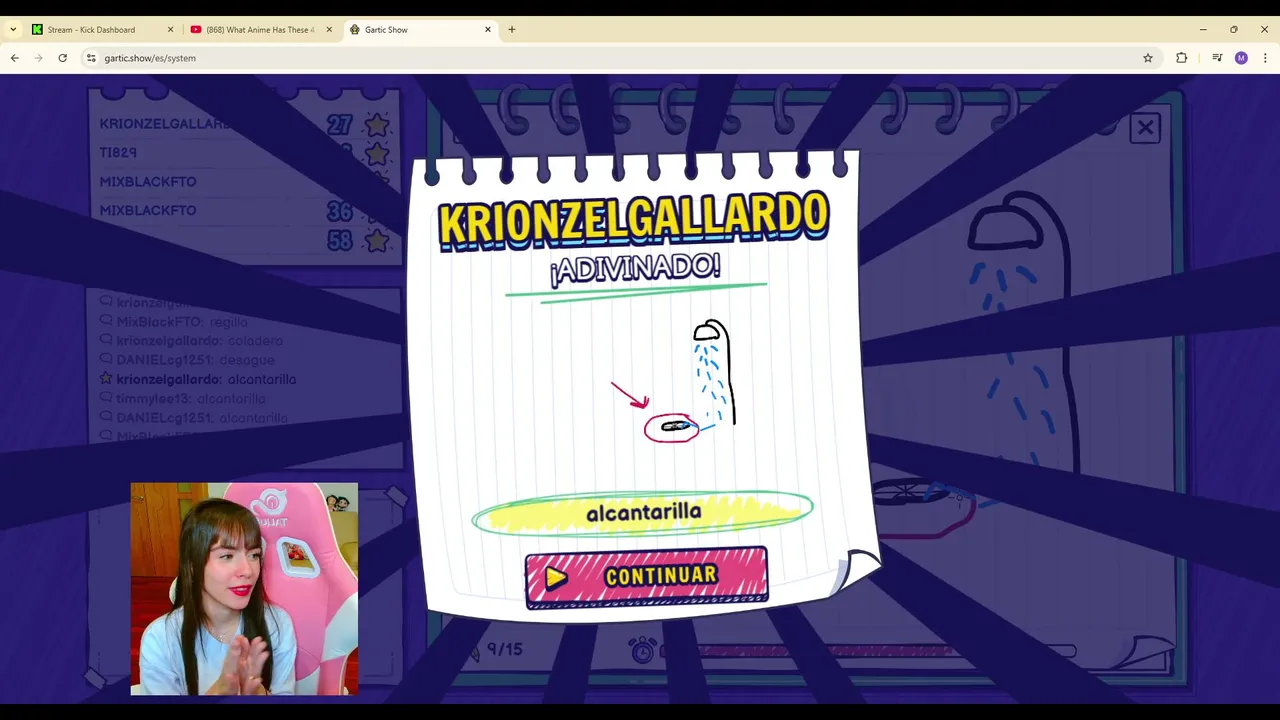Screen dimensions: 1280x720
Task: Open Chrome three-dot menu
Action: 1265,58
